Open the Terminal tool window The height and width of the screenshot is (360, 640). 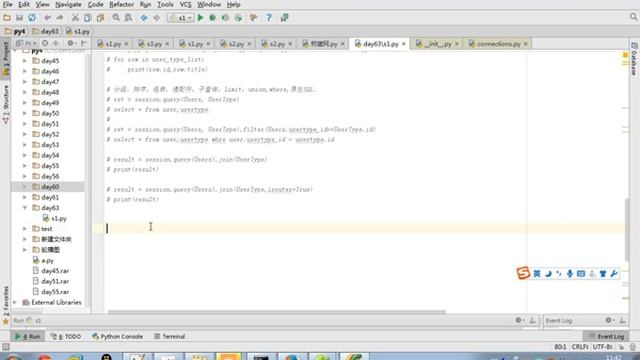pyautogui.click(x=170, y=336)
